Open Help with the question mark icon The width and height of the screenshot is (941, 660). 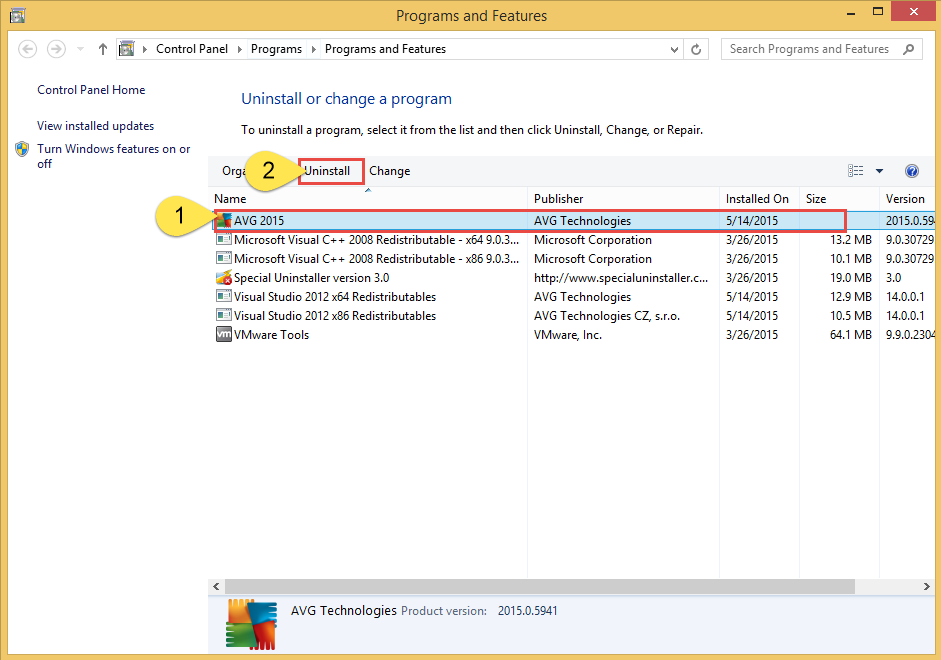[x=912, y=171]
